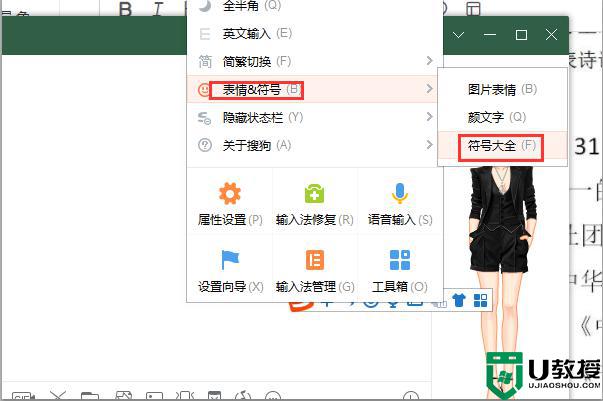This screenshot has height=401, width=603.
Task: Expand arrow beside 表情&符号
Action: click(430, 89)
